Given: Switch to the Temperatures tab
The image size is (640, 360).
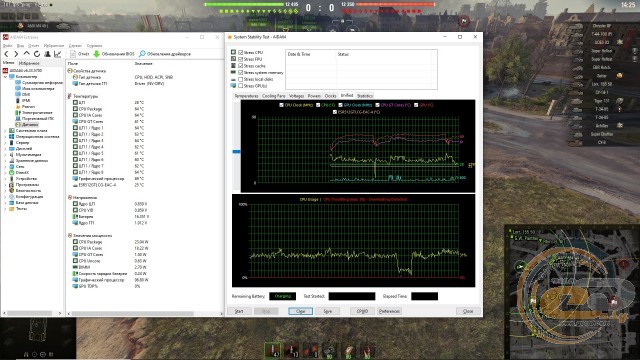Looking at the screenshot, I should click(246, 96).
